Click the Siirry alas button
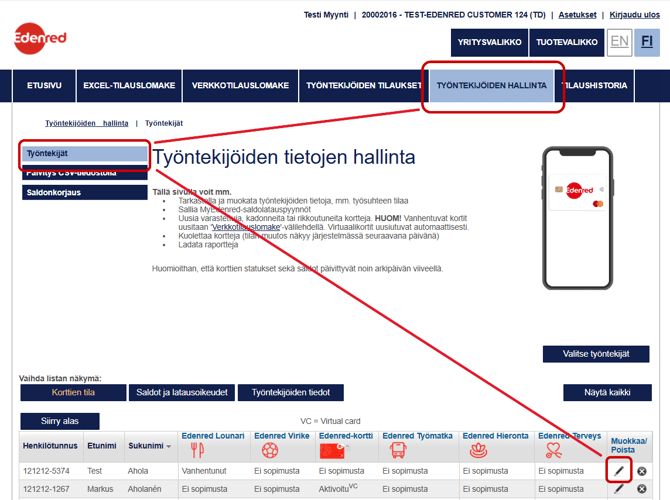Screen dimensions: 670x500 click(x=60, y=421)
